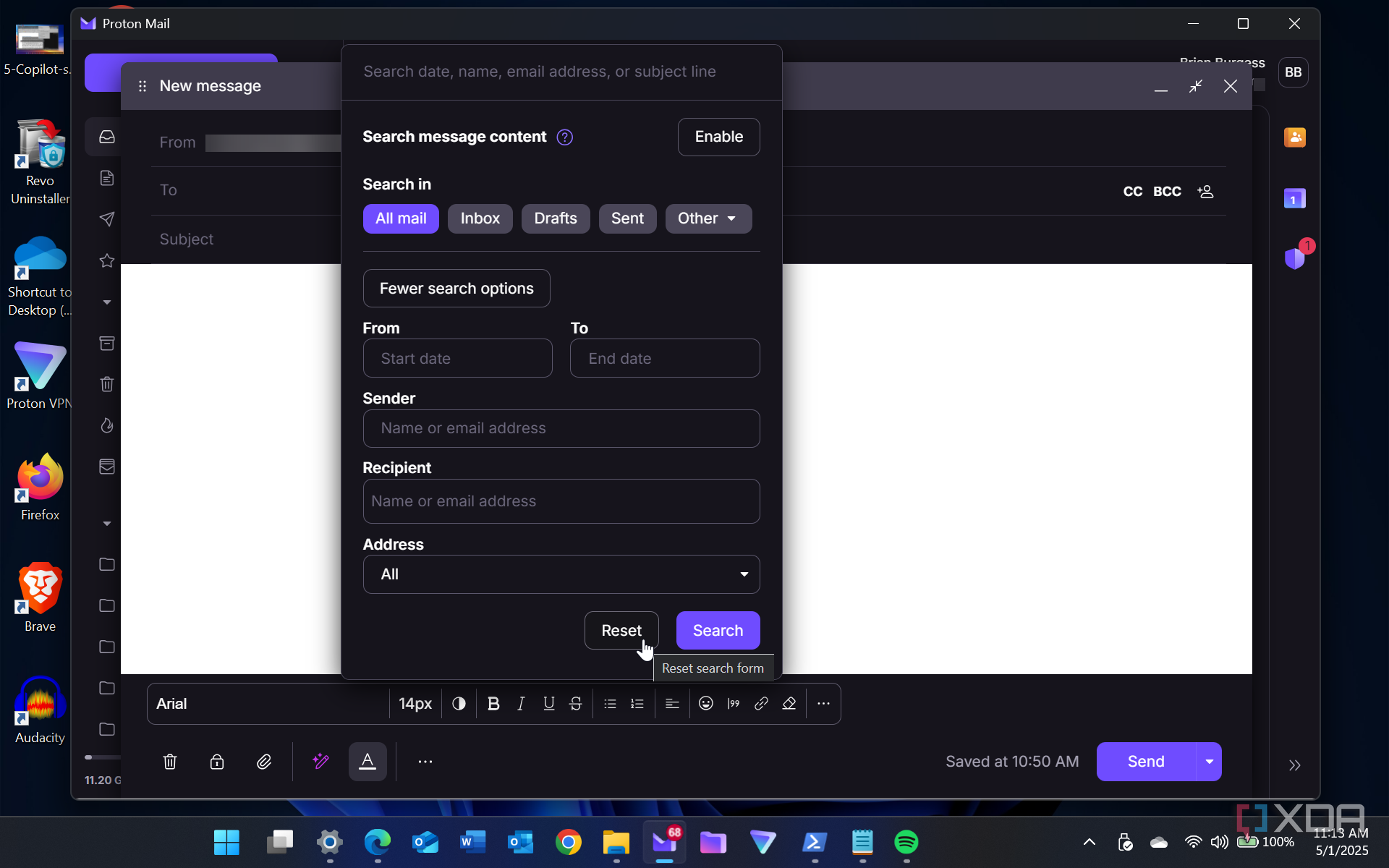Image resolution: width=1389 pixels, height=868 pixels.
Task: Open encryption lock options
Action: point(217,762)
